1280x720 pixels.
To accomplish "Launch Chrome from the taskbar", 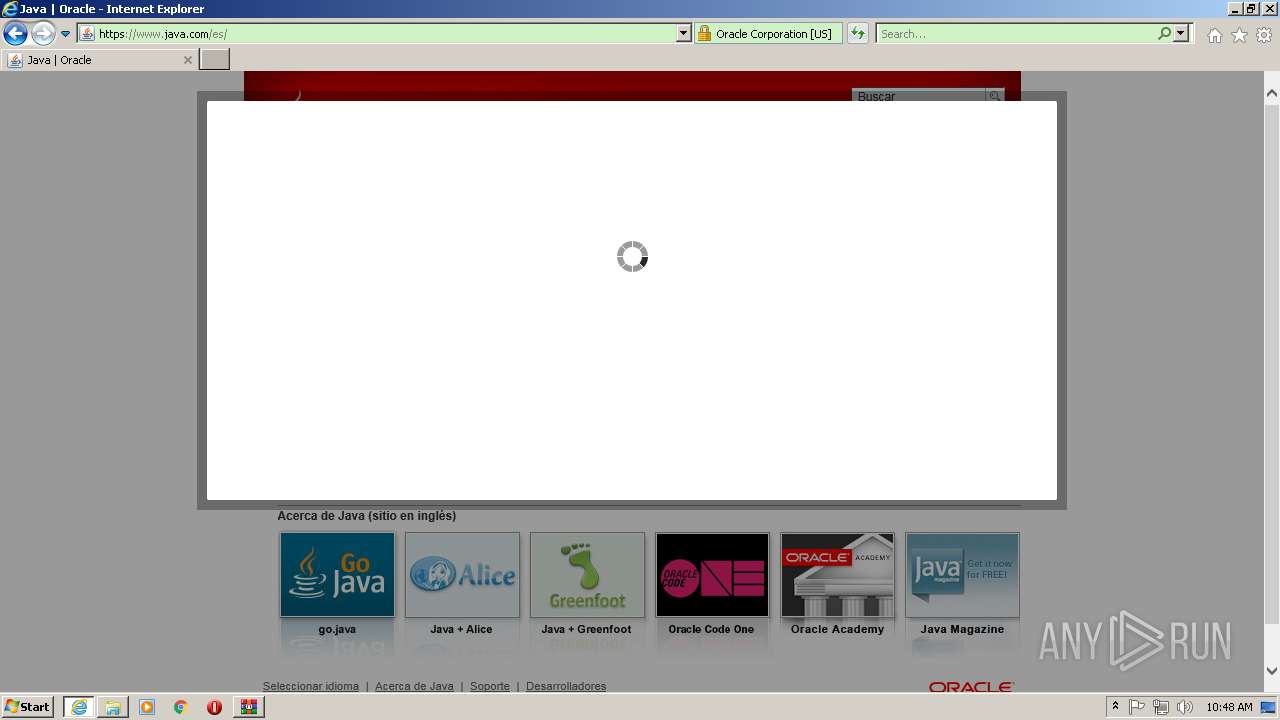I will [181, 707].
